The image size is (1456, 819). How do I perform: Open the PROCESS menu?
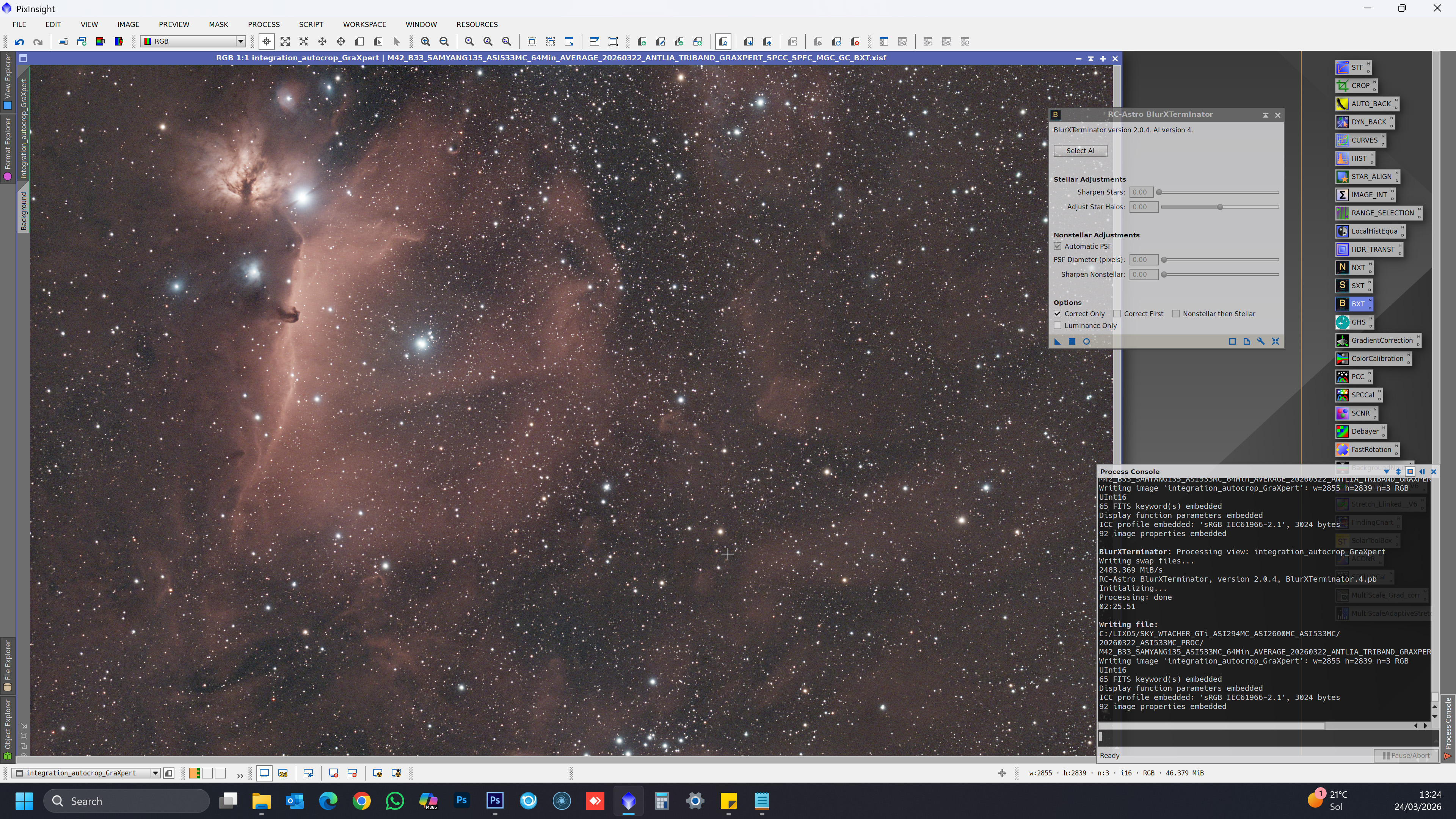pos(264,24)
